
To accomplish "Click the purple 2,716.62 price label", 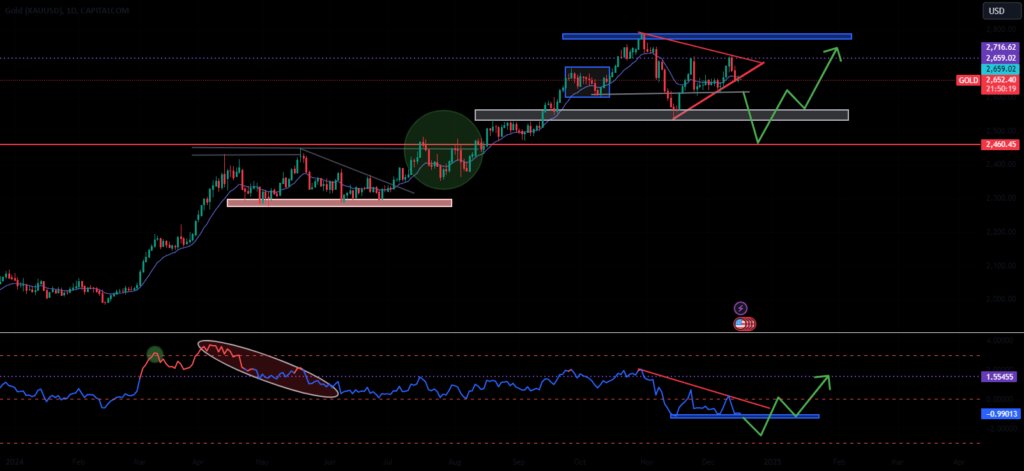I will click(x=1001, y=47).
